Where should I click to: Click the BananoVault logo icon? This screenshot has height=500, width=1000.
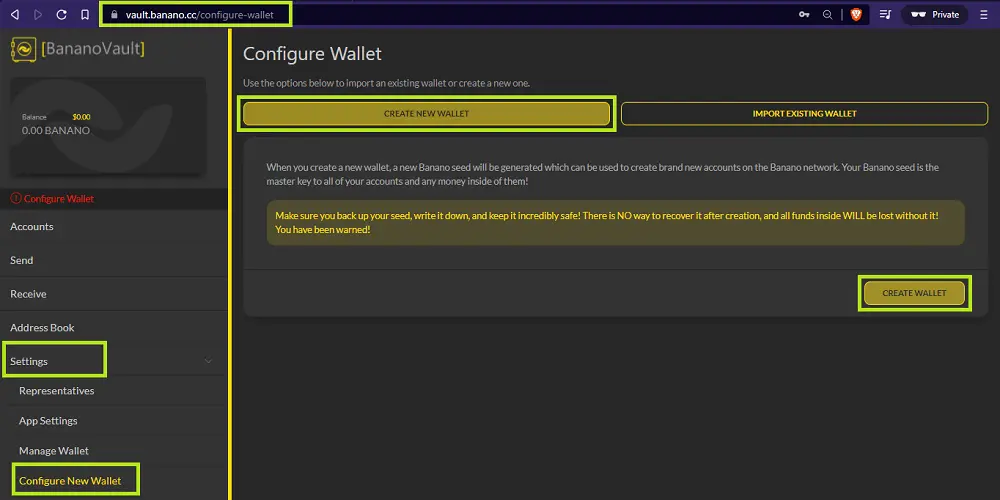point(24,49)
